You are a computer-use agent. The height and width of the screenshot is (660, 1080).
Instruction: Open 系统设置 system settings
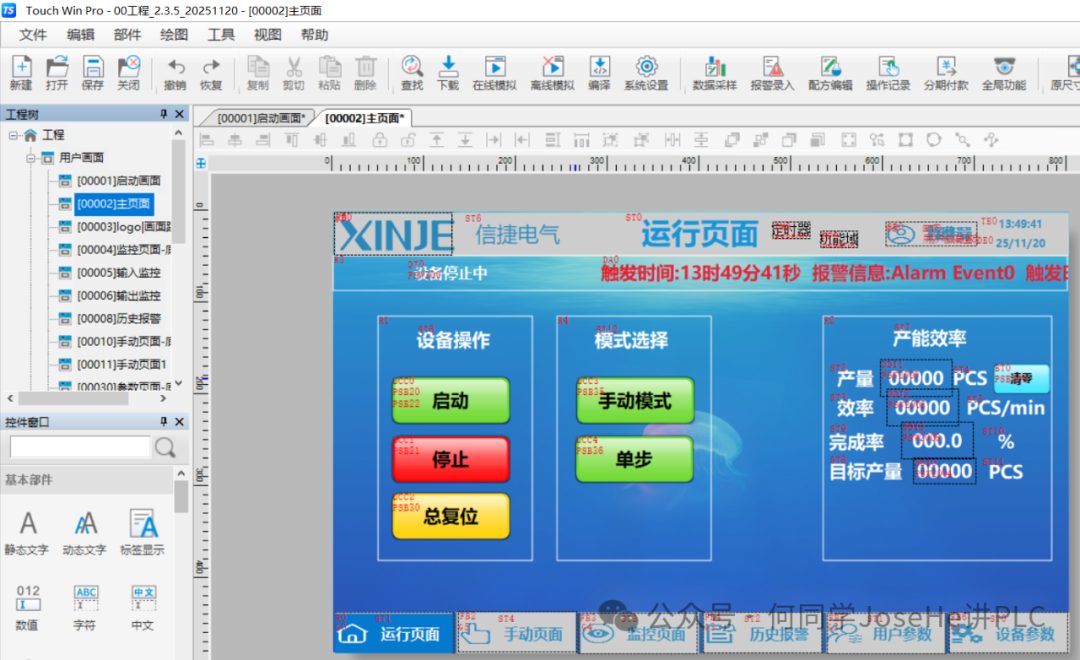pos(646,73)
